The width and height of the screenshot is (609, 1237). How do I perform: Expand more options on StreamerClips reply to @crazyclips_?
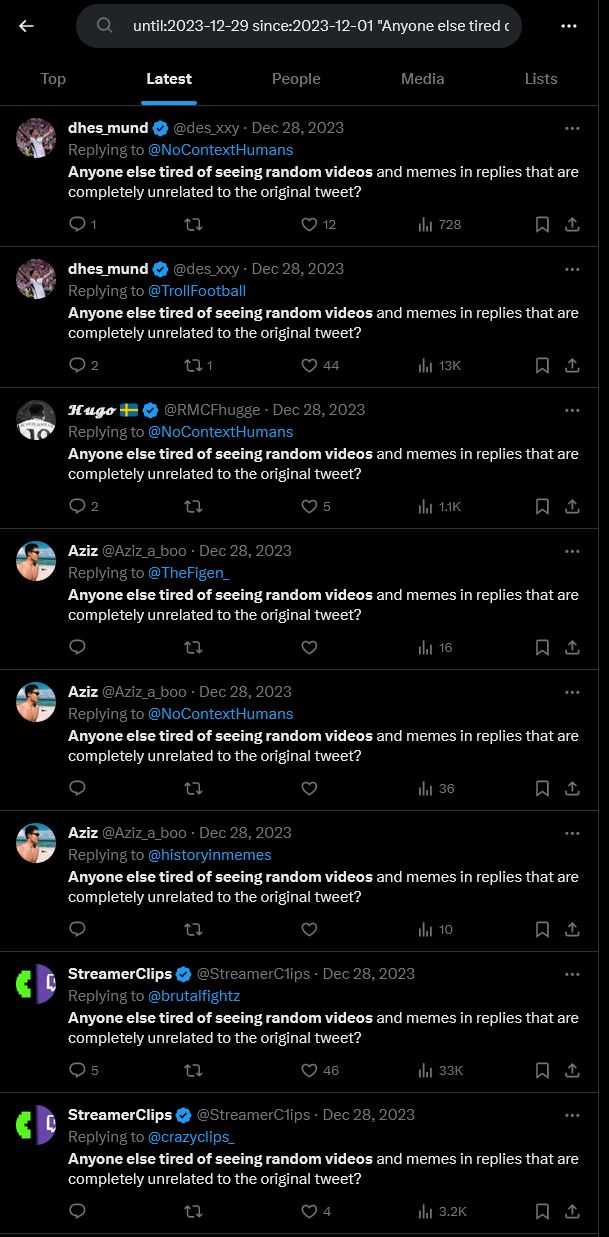[x=572, y=1115]
